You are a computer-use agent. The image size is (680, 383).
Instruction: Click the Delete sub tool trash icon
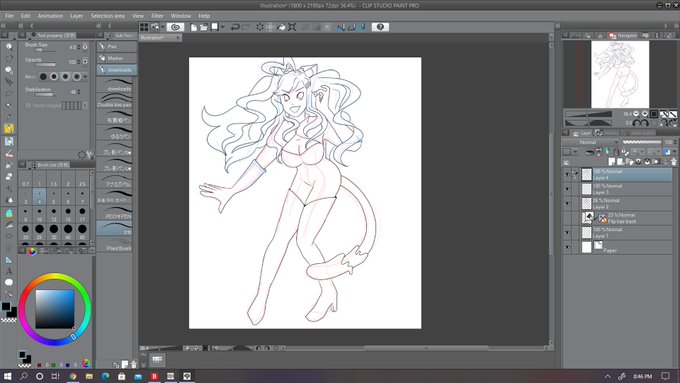[134, 364]
